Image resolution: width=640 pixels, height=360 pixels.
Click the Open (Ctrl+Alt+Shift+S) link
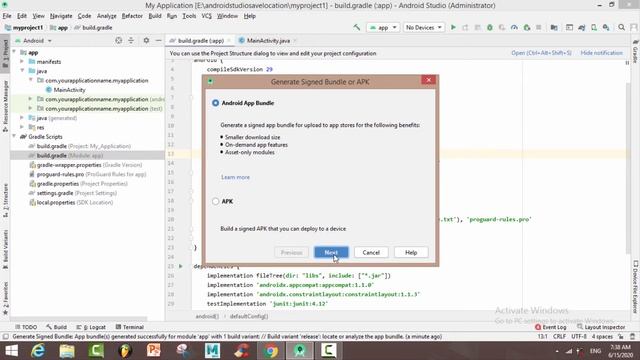[x=541, y=53]
